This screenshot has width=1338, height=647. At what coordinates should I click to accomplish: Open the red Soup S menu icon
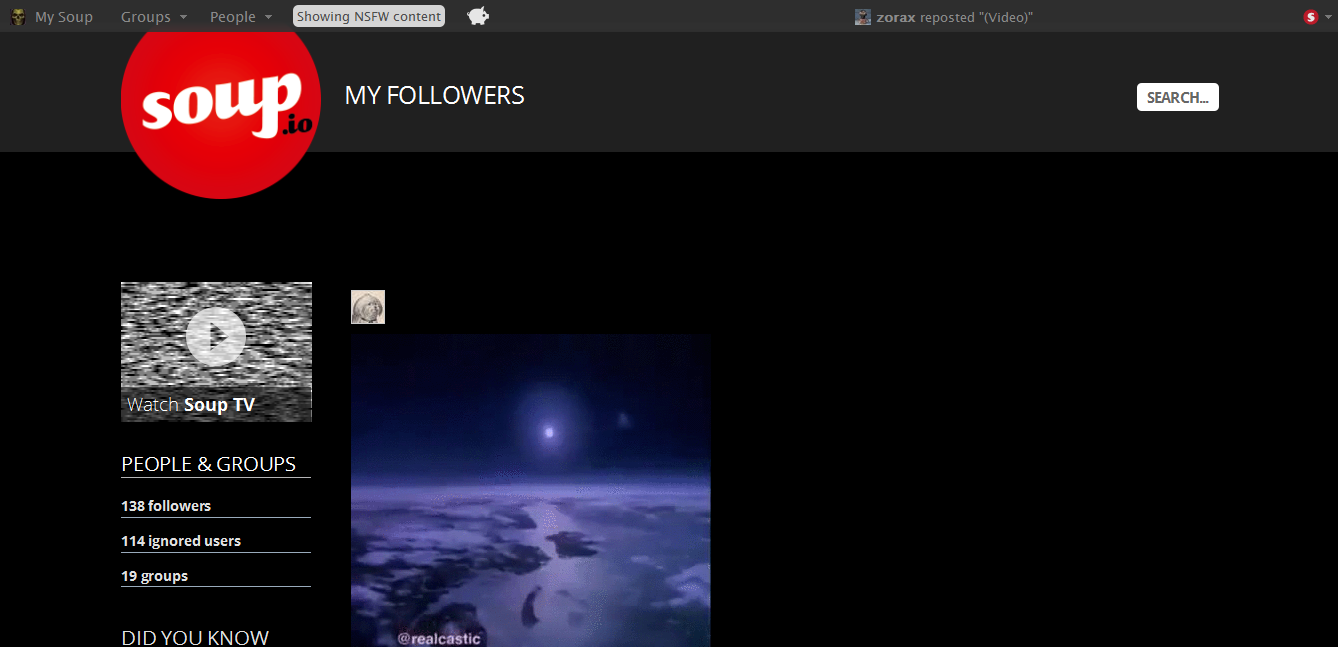[x=1311, y=17]
